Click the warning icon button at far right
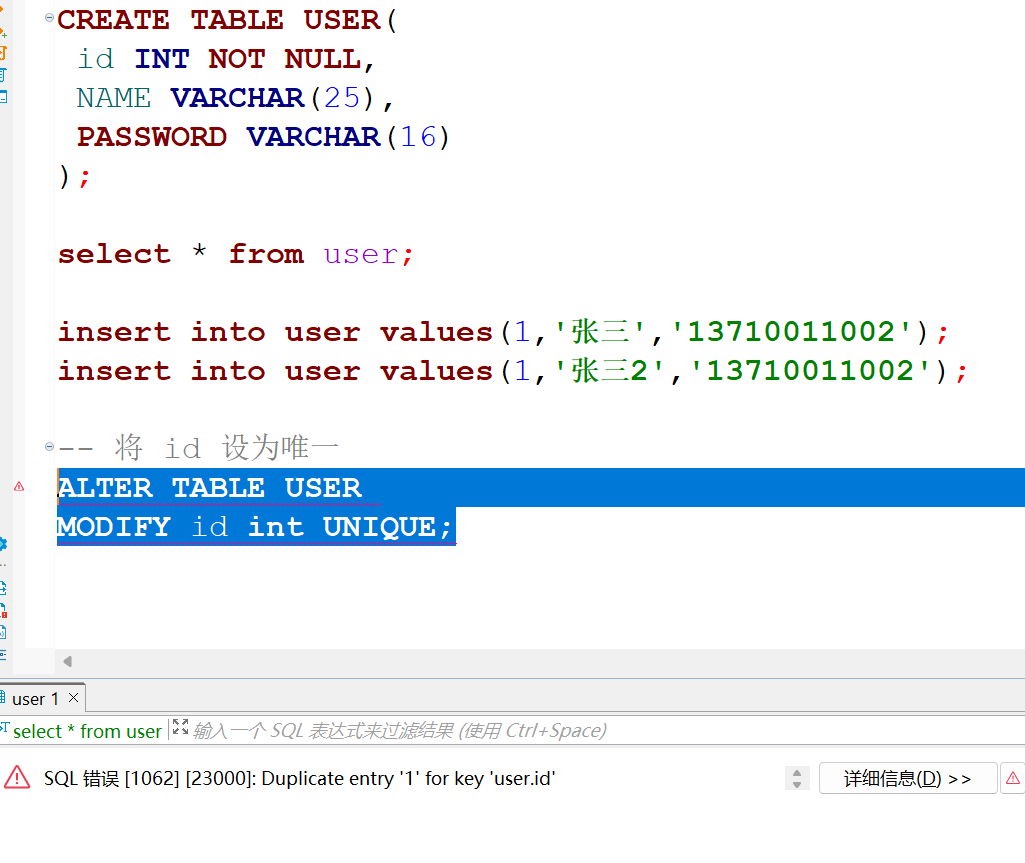 (x=1013, y=778)
